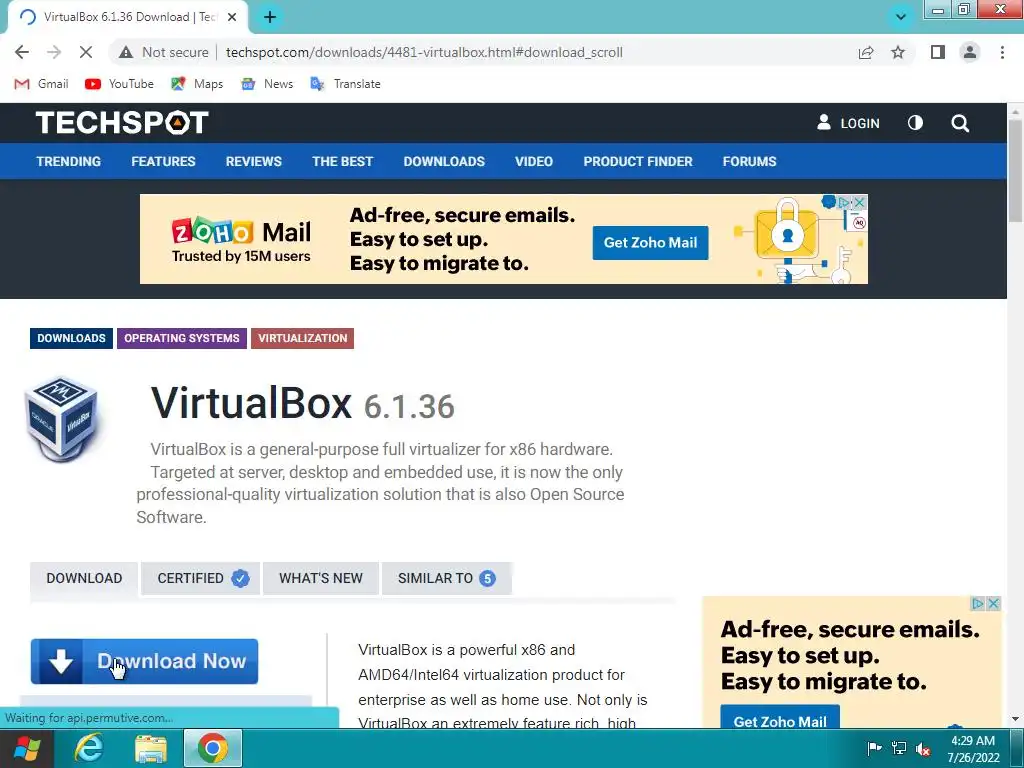Viewport: 1024px width, 768px height.
Task: Share this page via the share icon
Action: 866,52
